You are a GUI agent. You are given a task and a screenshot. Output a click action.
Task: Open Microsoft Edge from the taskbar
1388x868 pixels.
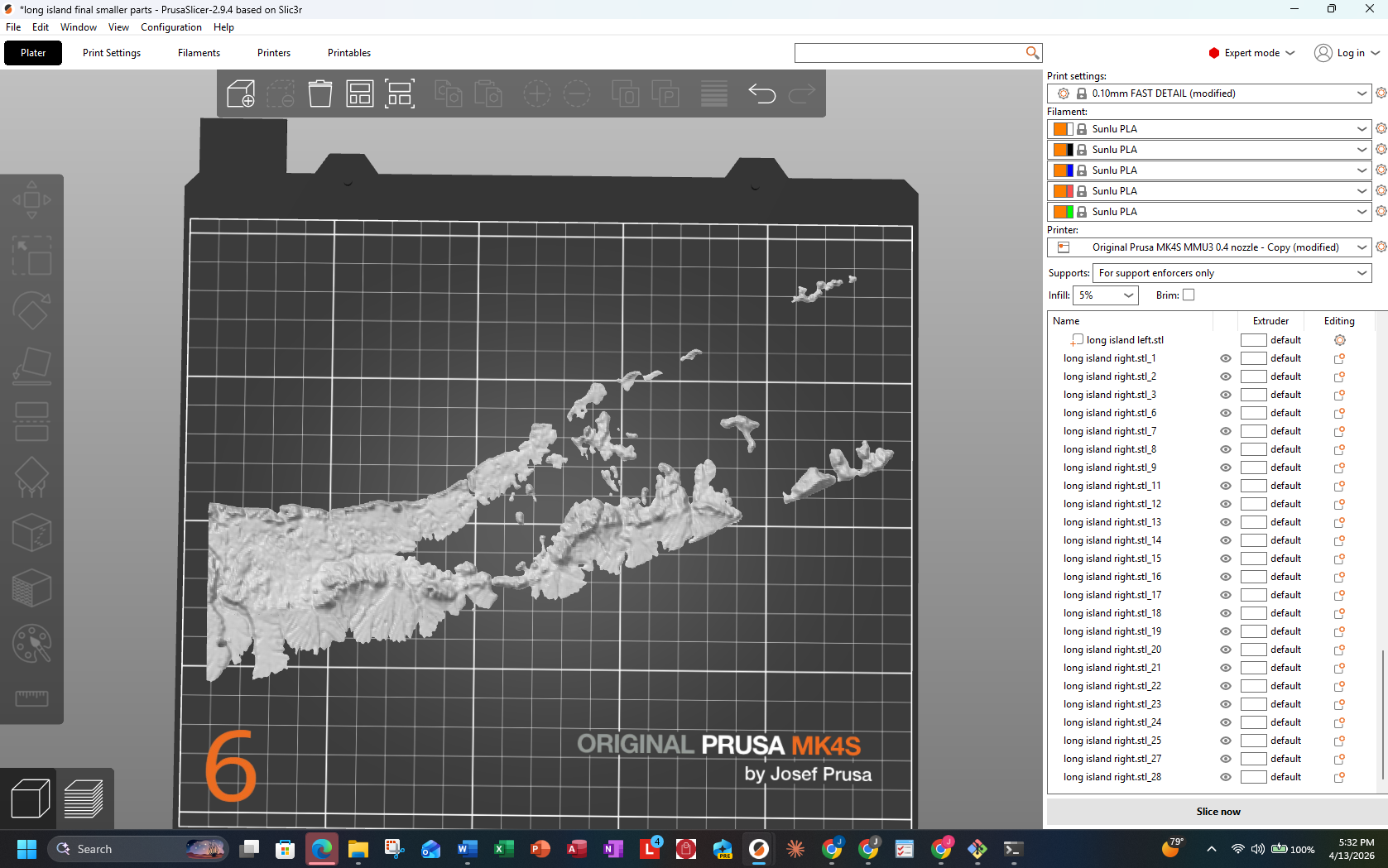coord(321,849)
